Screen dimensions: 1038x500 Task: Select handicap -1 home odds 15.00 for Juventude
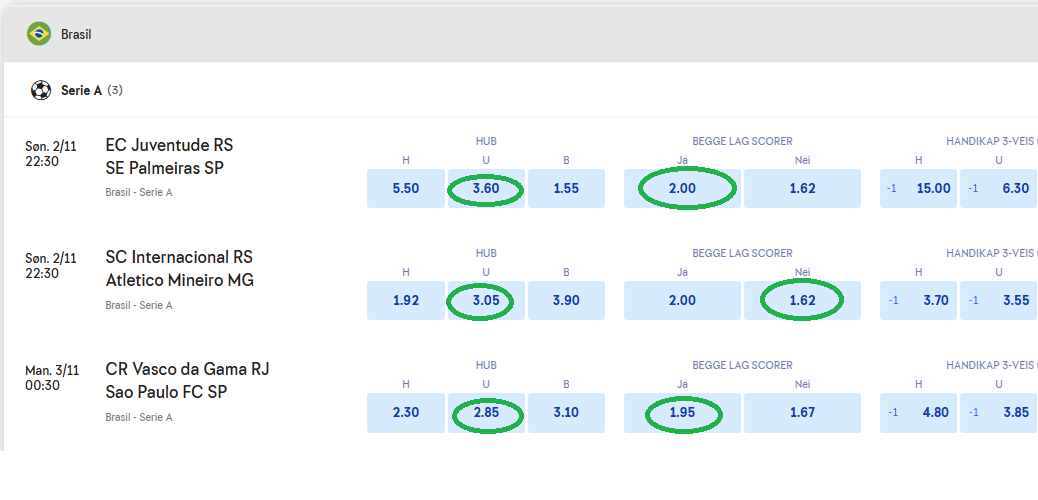918,188
